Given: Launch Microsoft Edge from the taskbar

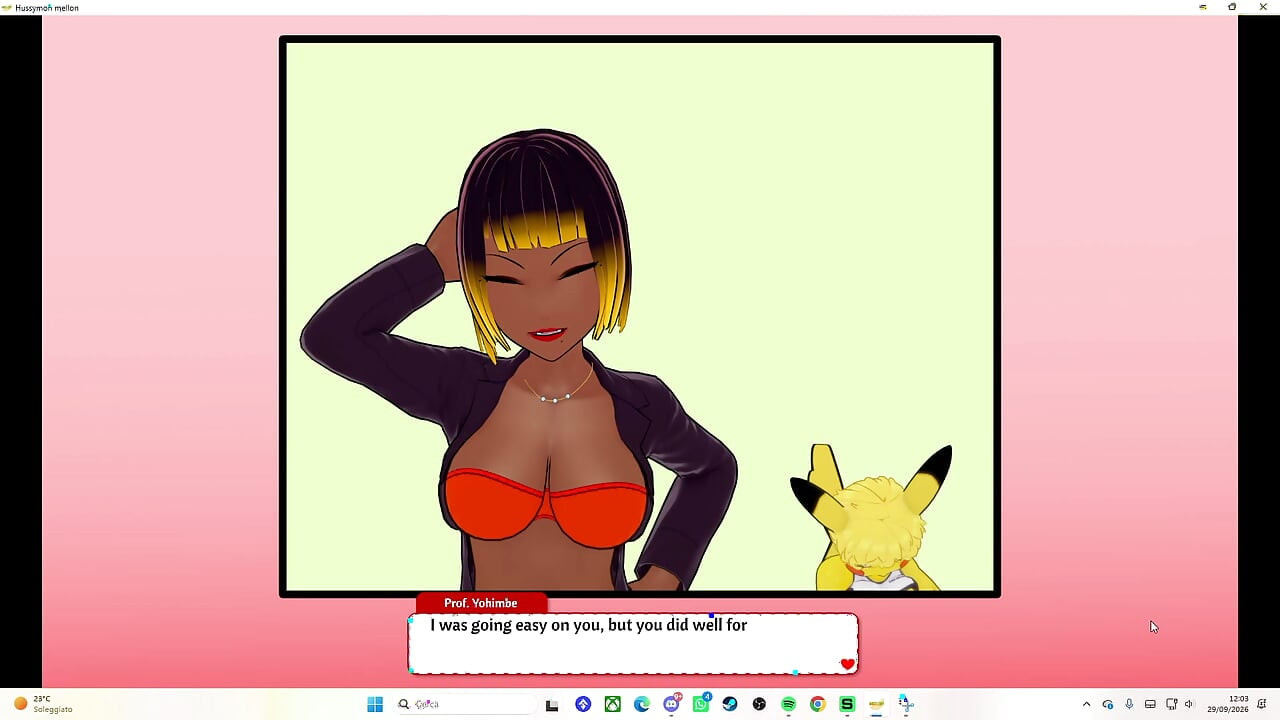Looking at the screenshot, I should (x=642, y=704).
